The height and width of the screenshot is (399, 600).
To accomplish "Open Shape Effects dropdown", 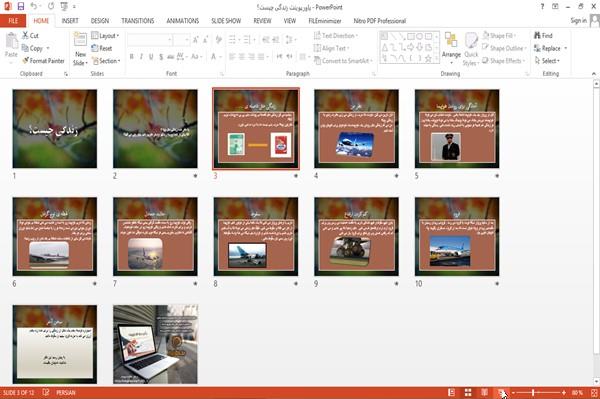I will [x=504, y=61].
